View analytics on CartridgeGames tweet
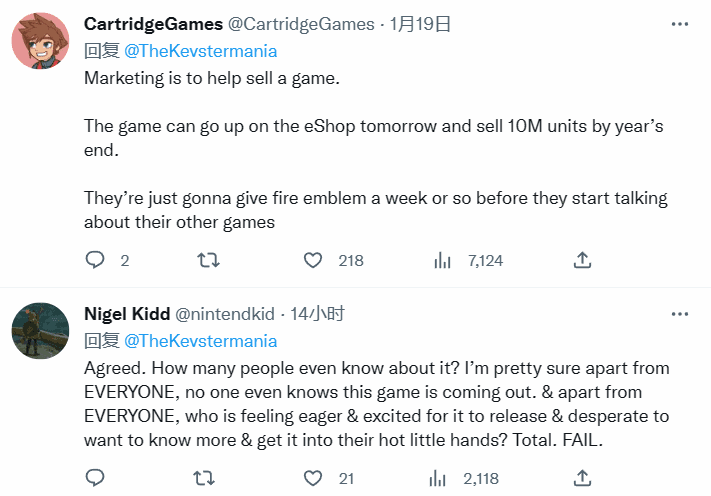711x496 pixels. pyautogui.click(x=442, y=260)
